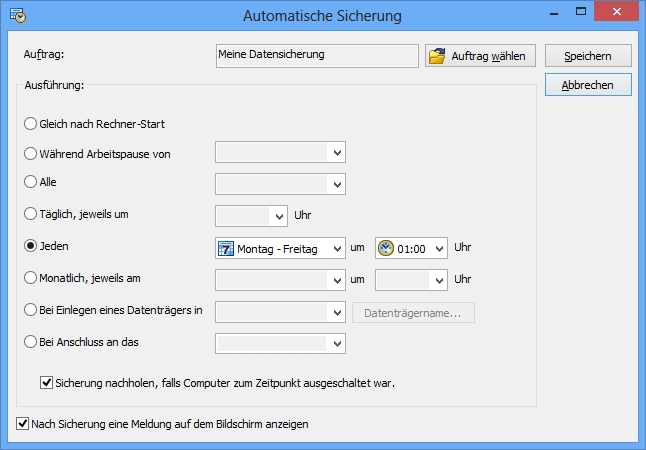The height and width of the screenshot is (450, 646).
Task: Close the Automatische Sicherung window
Action: (x=616, y=12)
